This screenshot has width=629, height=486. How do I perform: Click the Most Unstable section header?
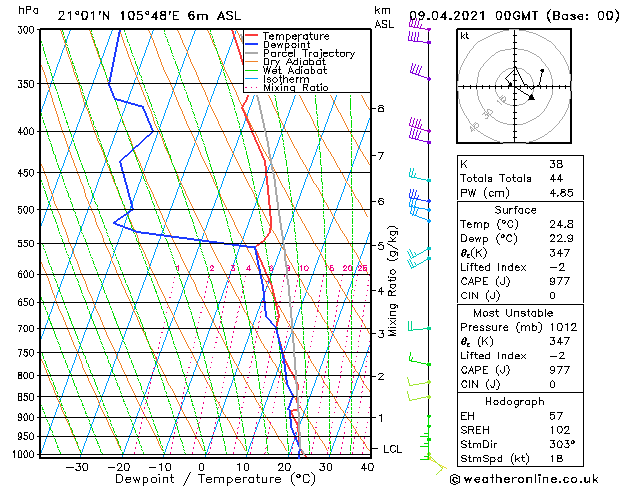(x=513, y=313)
